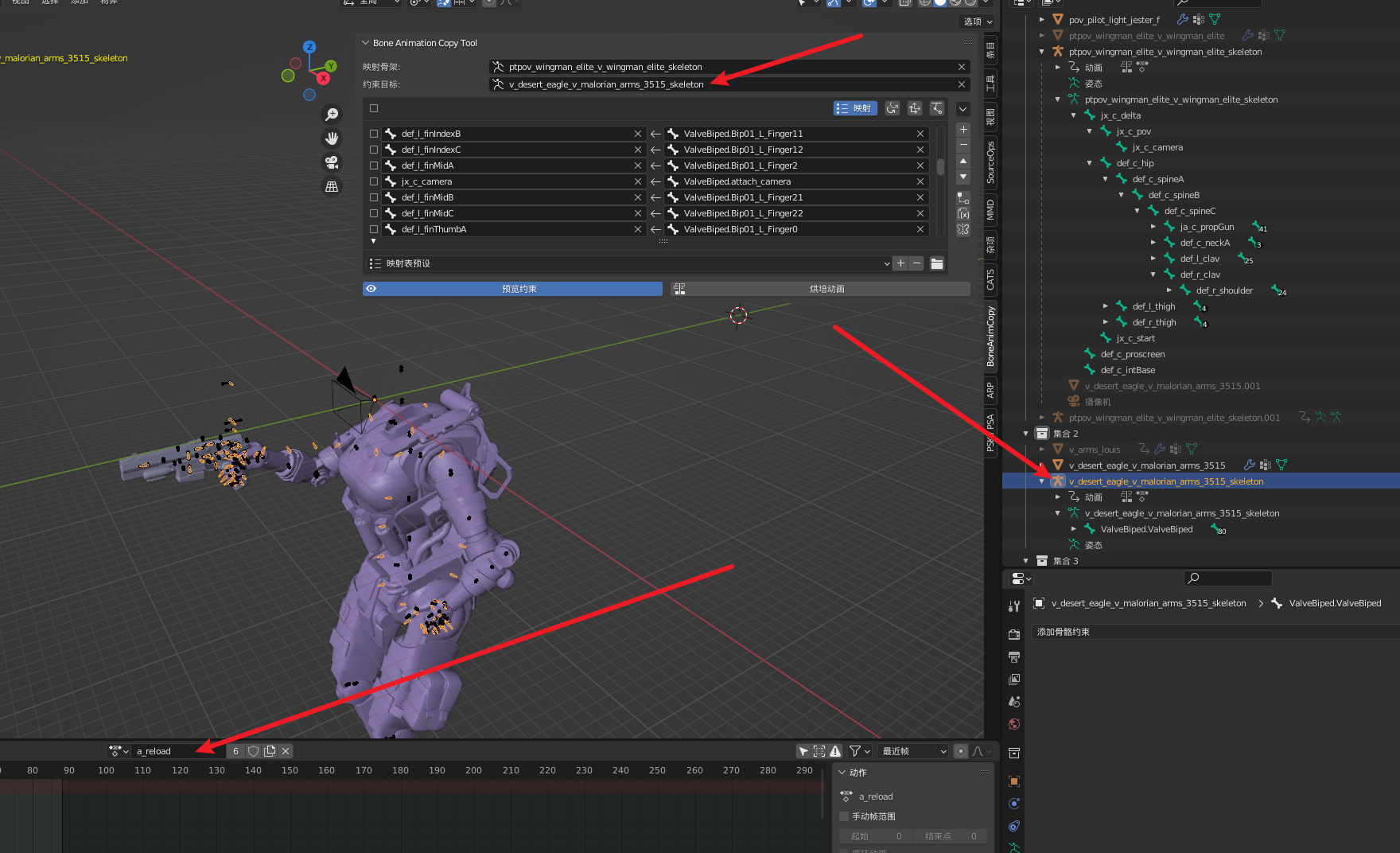The width and height of the screenshot is (1400, 853).
Task: Click the mapping list vertical scrollbar
Action: (940, 167)
